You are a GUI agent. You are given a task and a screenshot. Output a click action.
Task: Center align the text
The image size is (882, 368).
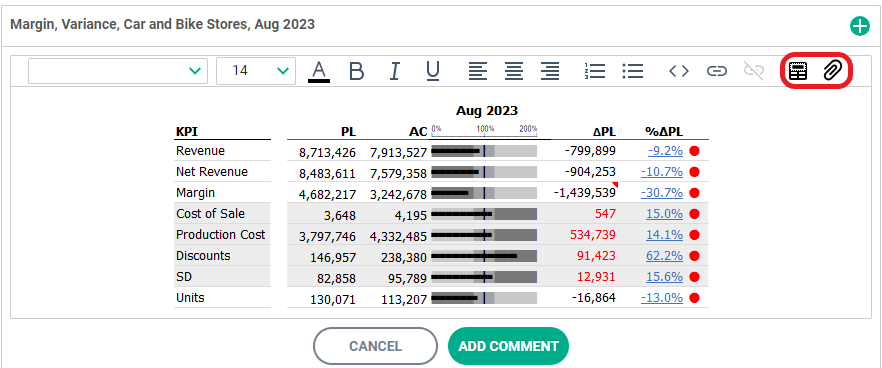514,71
